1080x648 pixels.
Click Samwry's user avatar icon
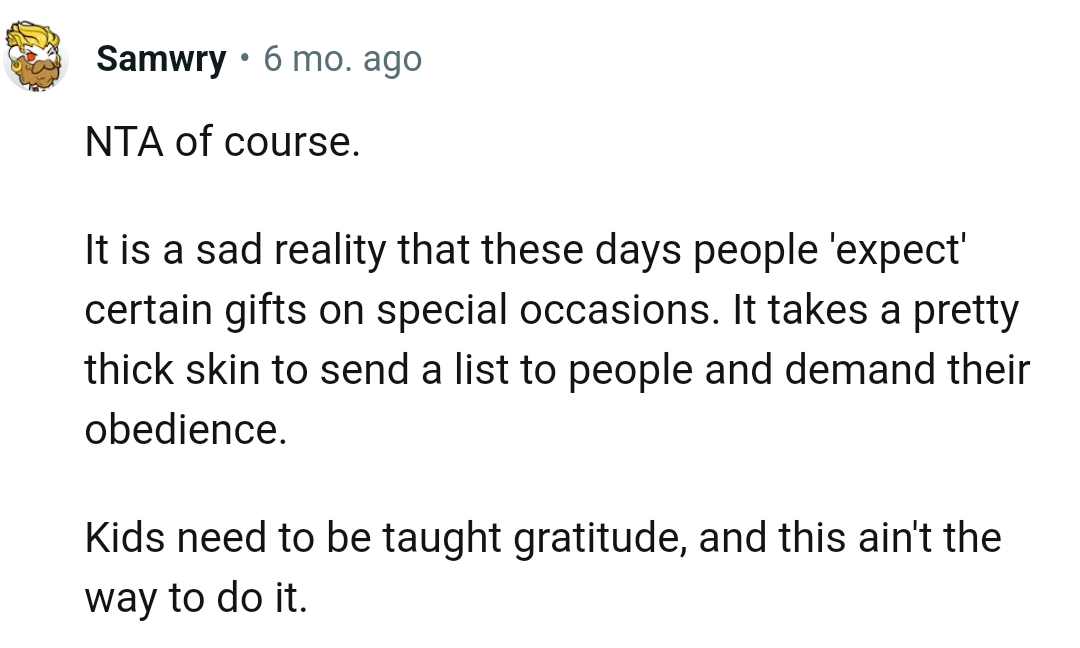[x=36, y=59]
